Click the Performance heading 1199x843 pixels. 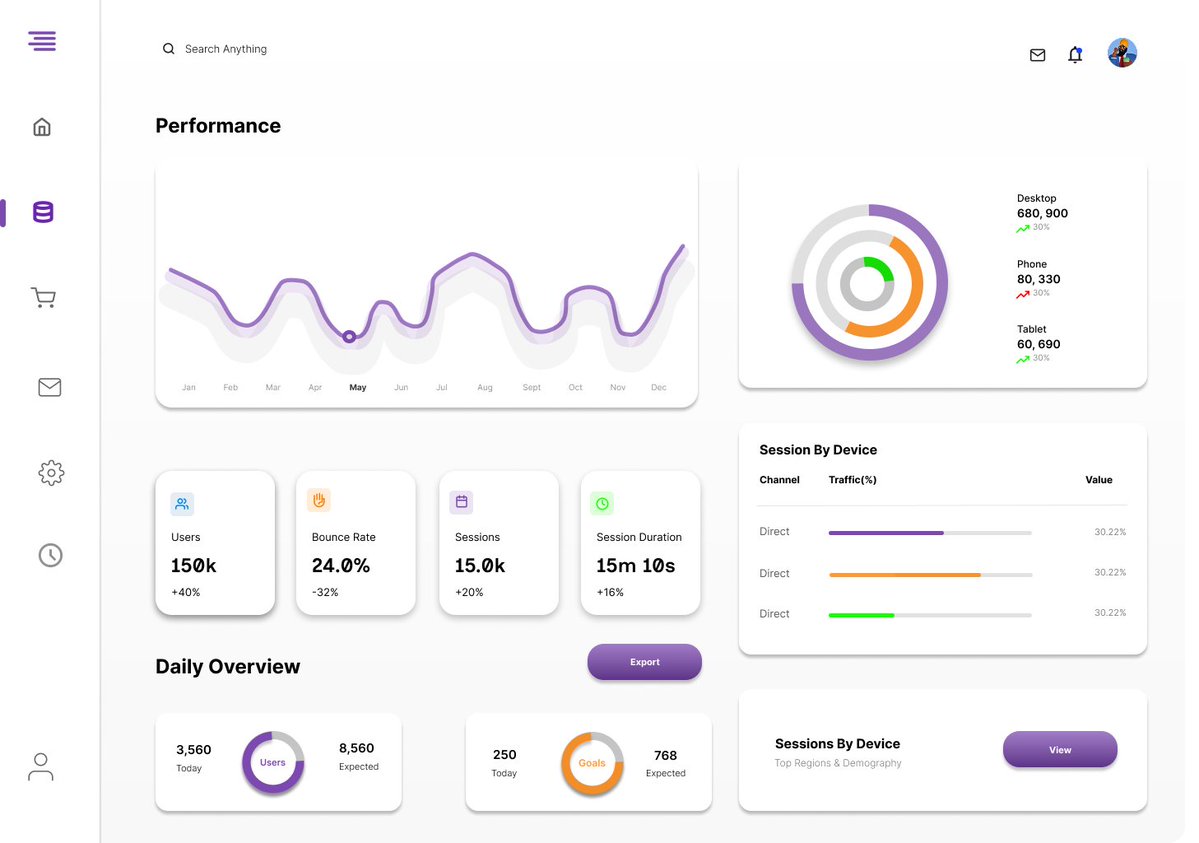pos(218,125)
